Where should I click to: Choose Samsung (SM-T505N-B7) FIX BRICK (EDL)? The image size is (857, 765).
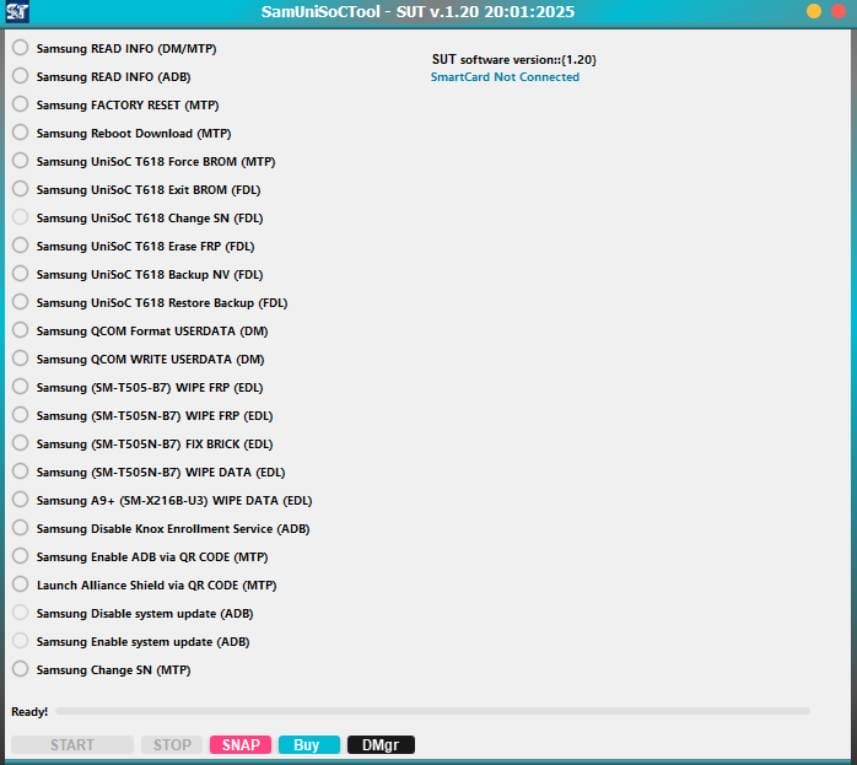click(x=20, y=443)
